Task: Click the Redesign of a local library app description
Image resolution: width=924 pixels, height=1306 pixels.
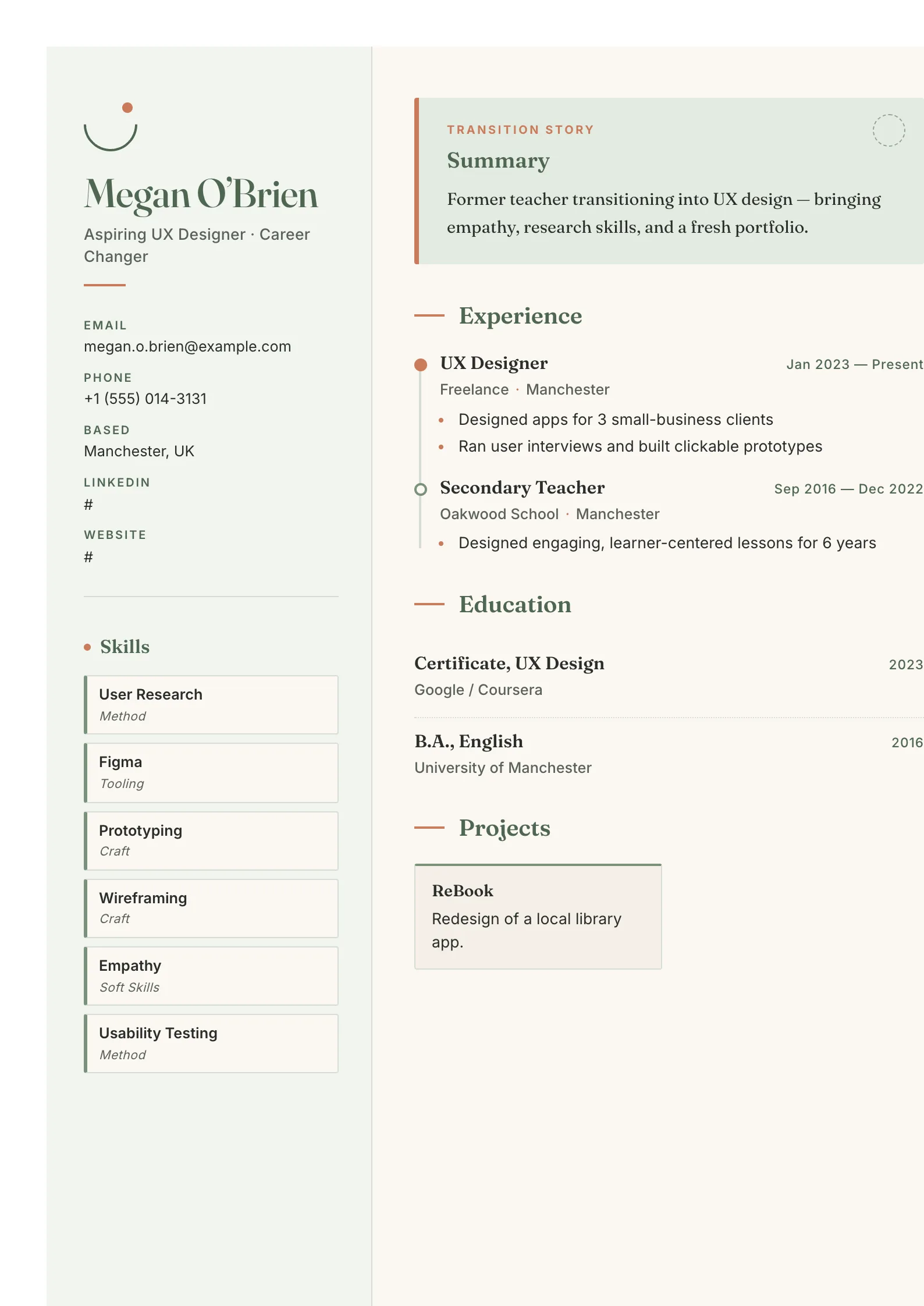Action: click(x=527, y=930)
